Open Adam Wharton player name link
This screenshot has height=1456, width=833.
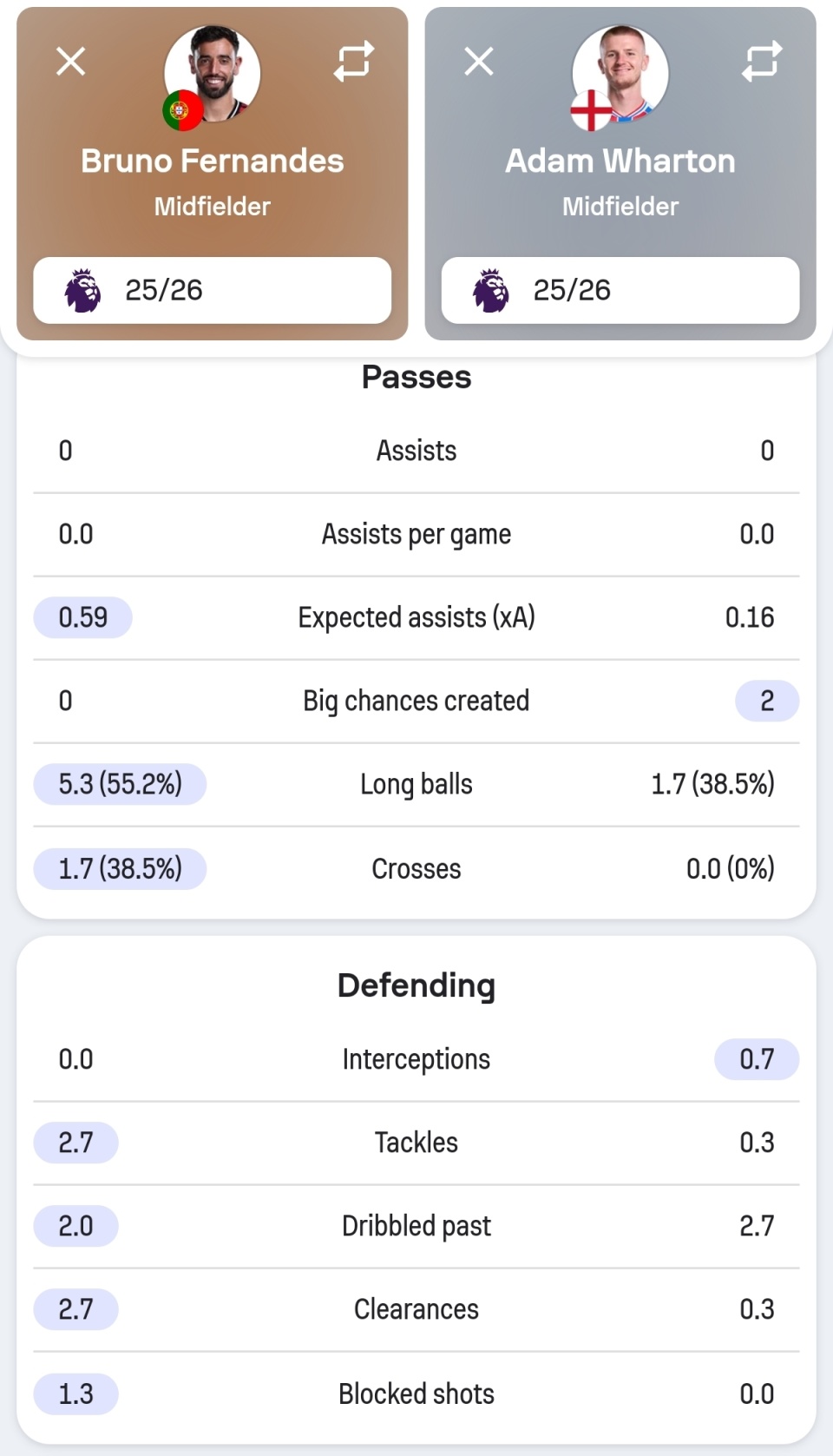click(620, 161)
